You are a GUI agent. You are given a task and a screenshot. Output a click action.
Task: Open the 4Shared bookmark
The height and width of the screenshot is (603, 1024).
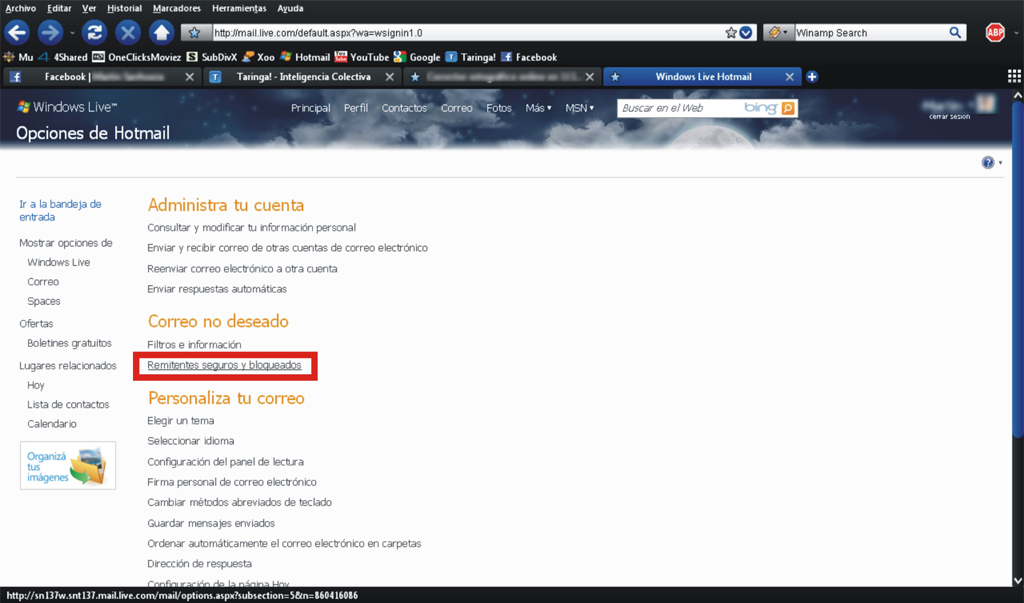pos(63,57)
